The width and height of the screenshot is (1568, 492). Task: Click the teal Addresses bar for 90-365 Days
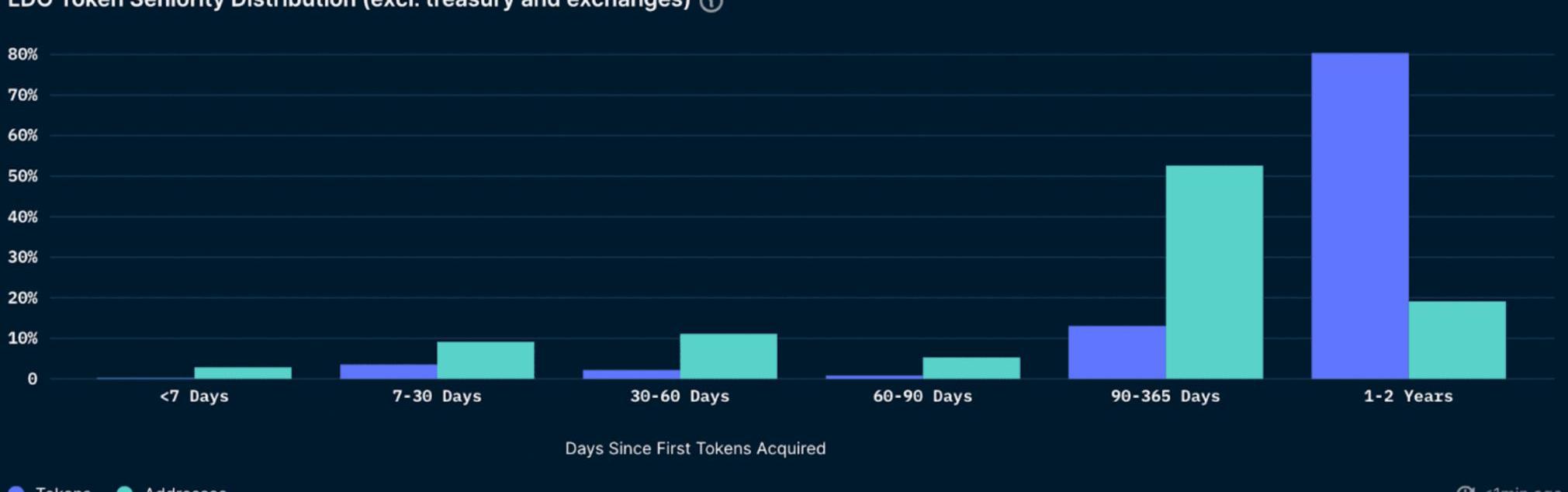pos(1213,272)
